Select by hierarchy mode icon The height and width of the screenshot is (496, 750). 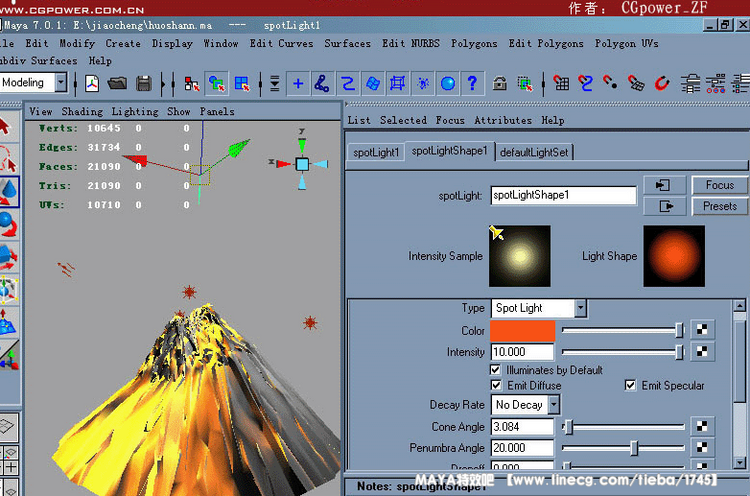[192, 84]
